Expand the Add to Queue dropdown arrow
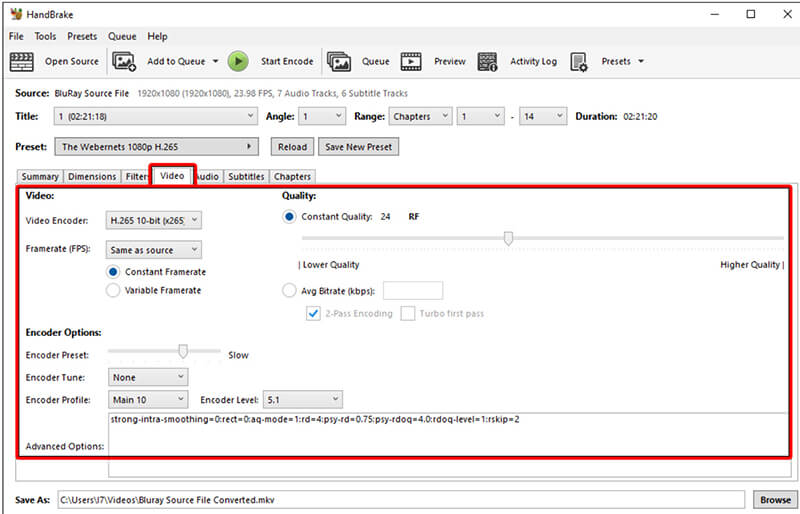 coord(215,61)
